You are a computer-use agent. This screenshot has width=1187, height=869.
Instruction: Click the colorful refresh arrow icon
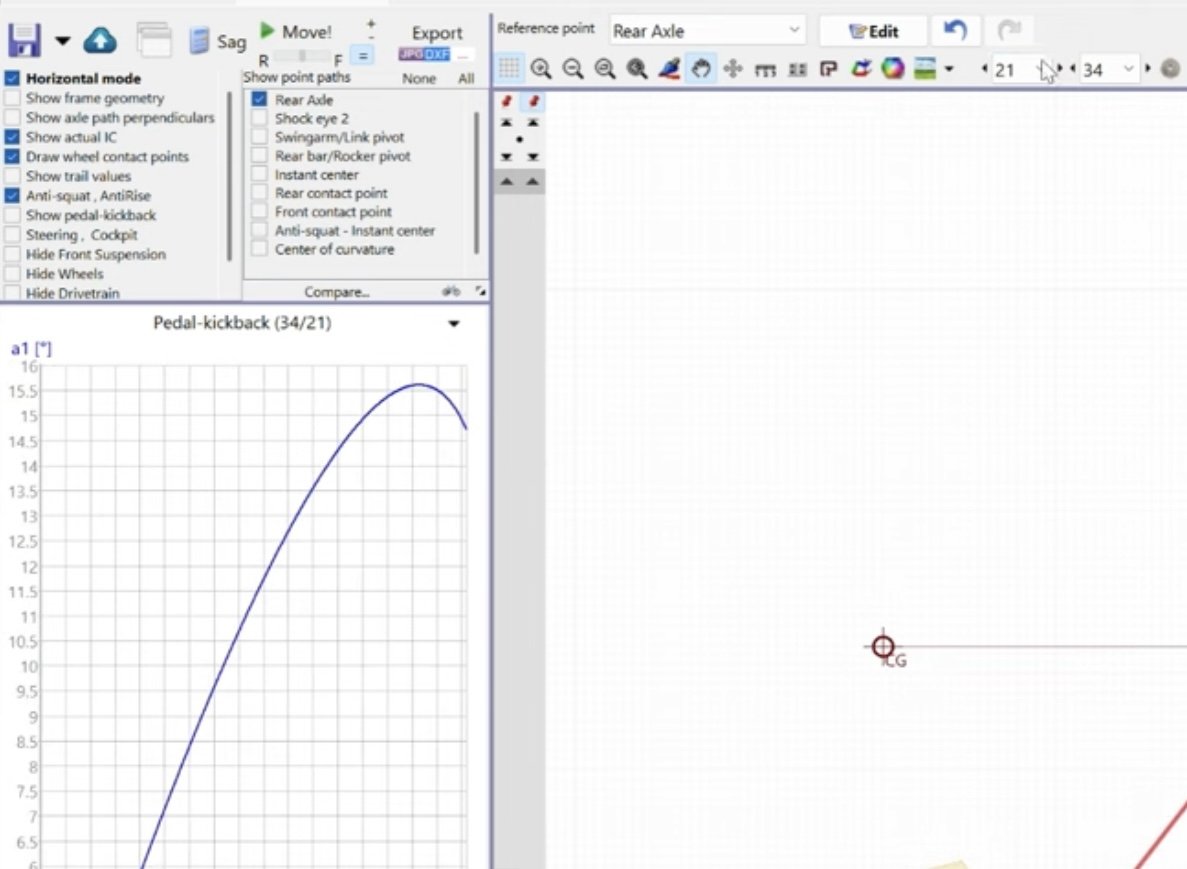(861, 69)
